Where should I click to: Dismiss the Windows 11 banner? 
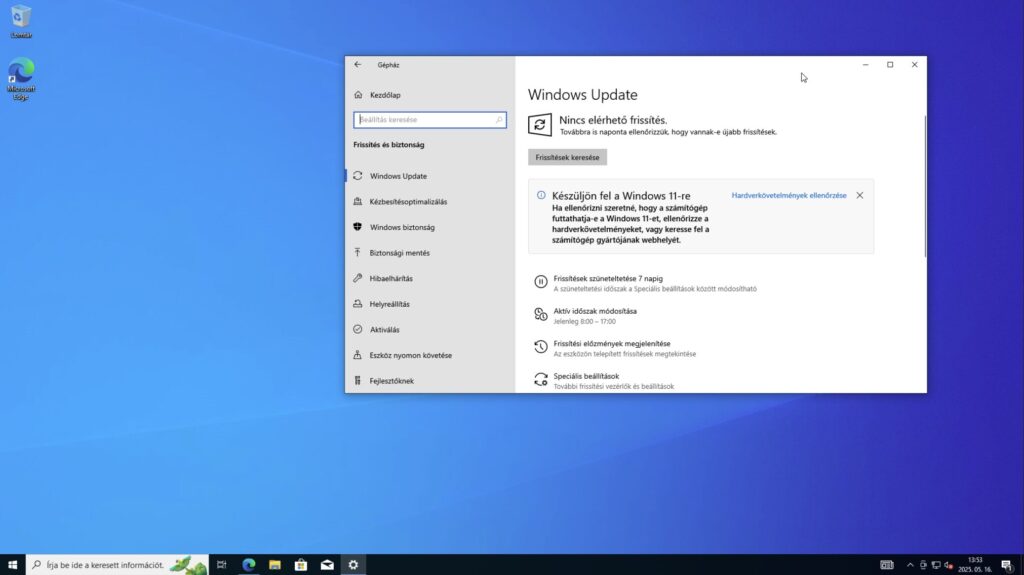(859, 195)
